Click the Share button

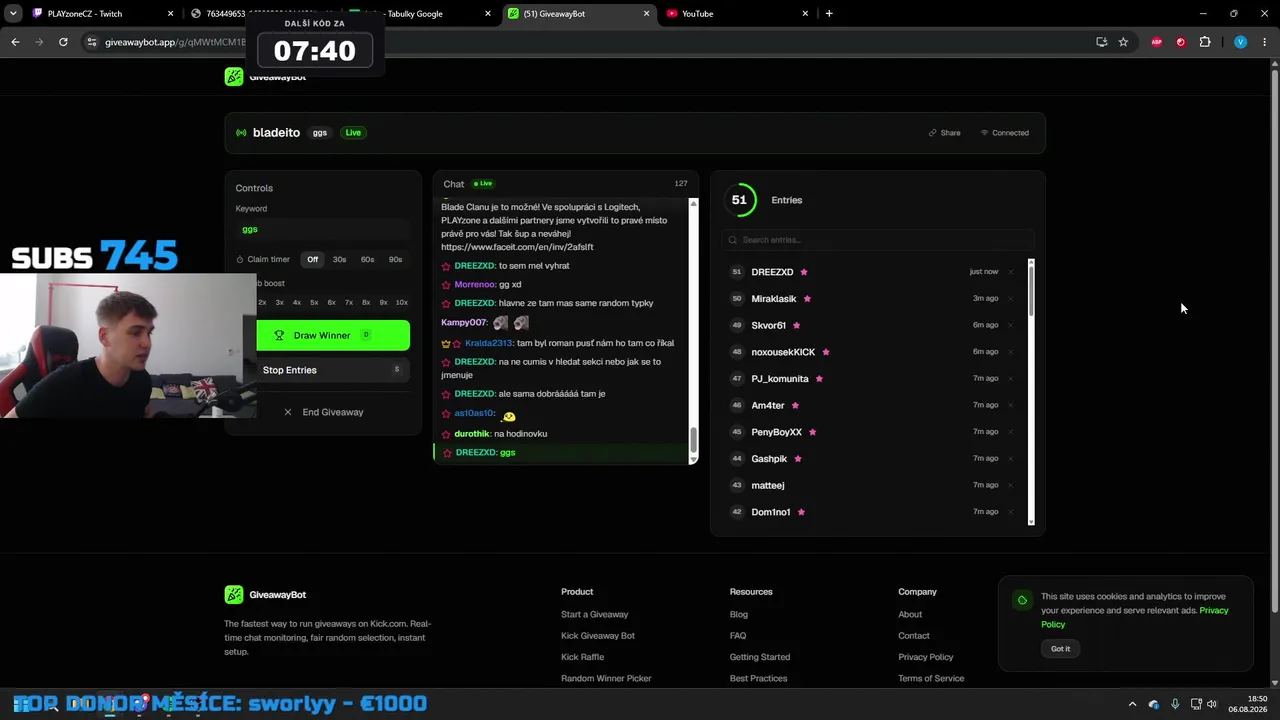(944, 133)
